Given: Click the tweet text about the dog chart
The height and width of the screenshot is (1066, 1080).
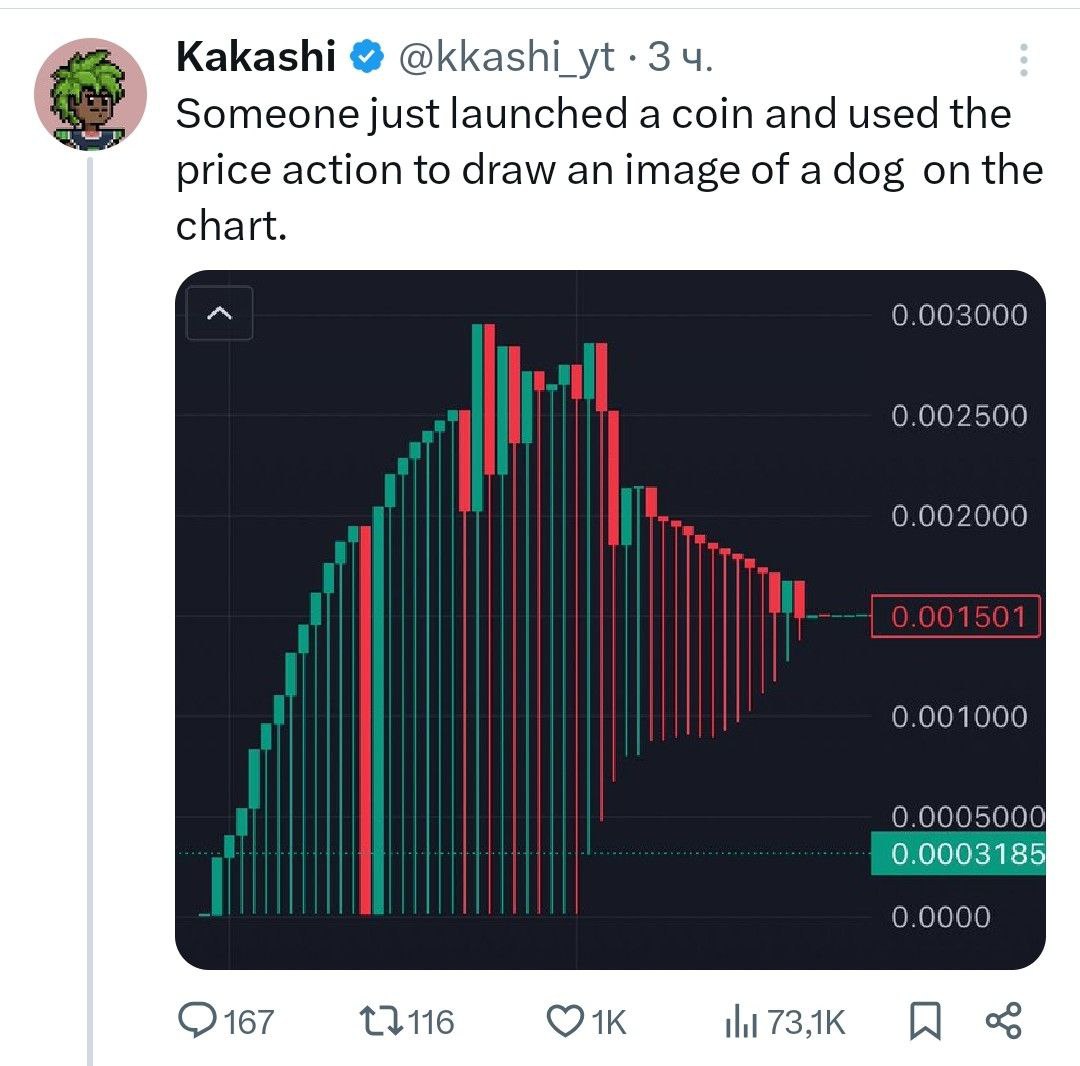Looking at the screenshot, I should point(610,169).
